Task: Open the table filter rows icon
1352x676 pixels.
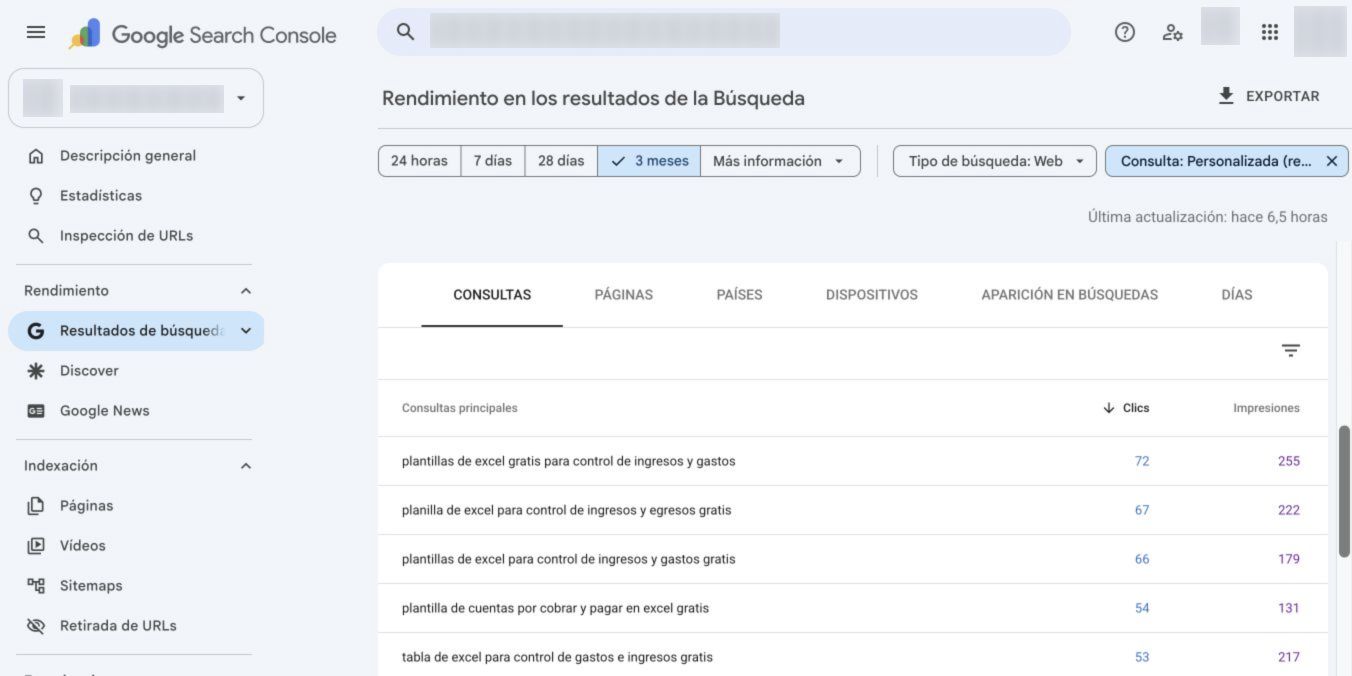Action: pyautogui.click(x=1291, y=351)
